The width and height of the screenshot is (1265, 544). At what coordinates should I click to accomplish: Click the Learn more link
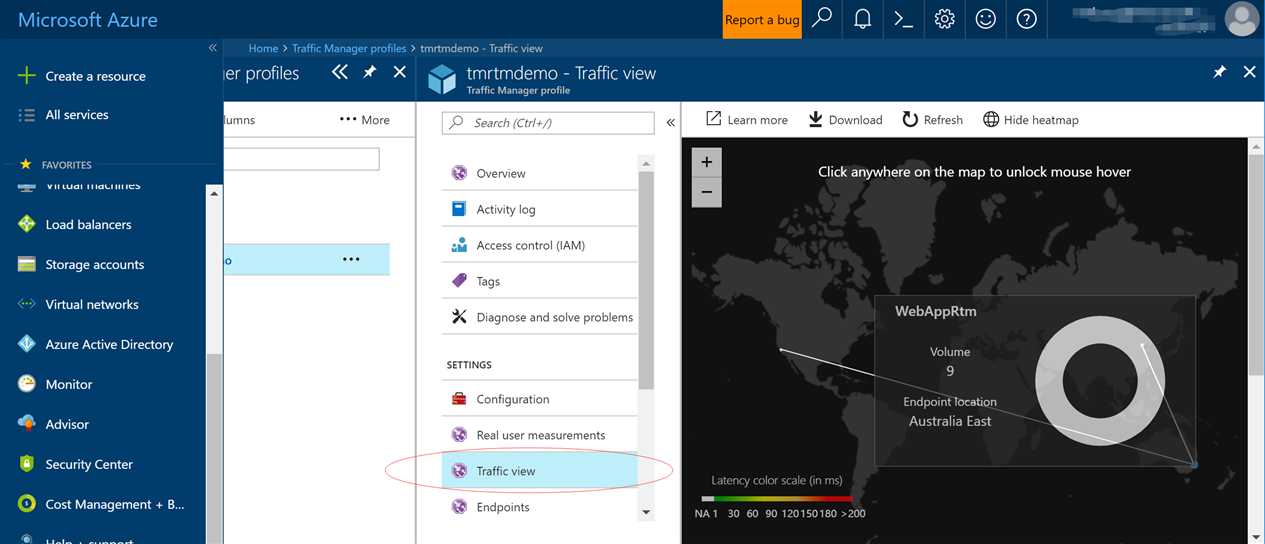pos(747,120)
